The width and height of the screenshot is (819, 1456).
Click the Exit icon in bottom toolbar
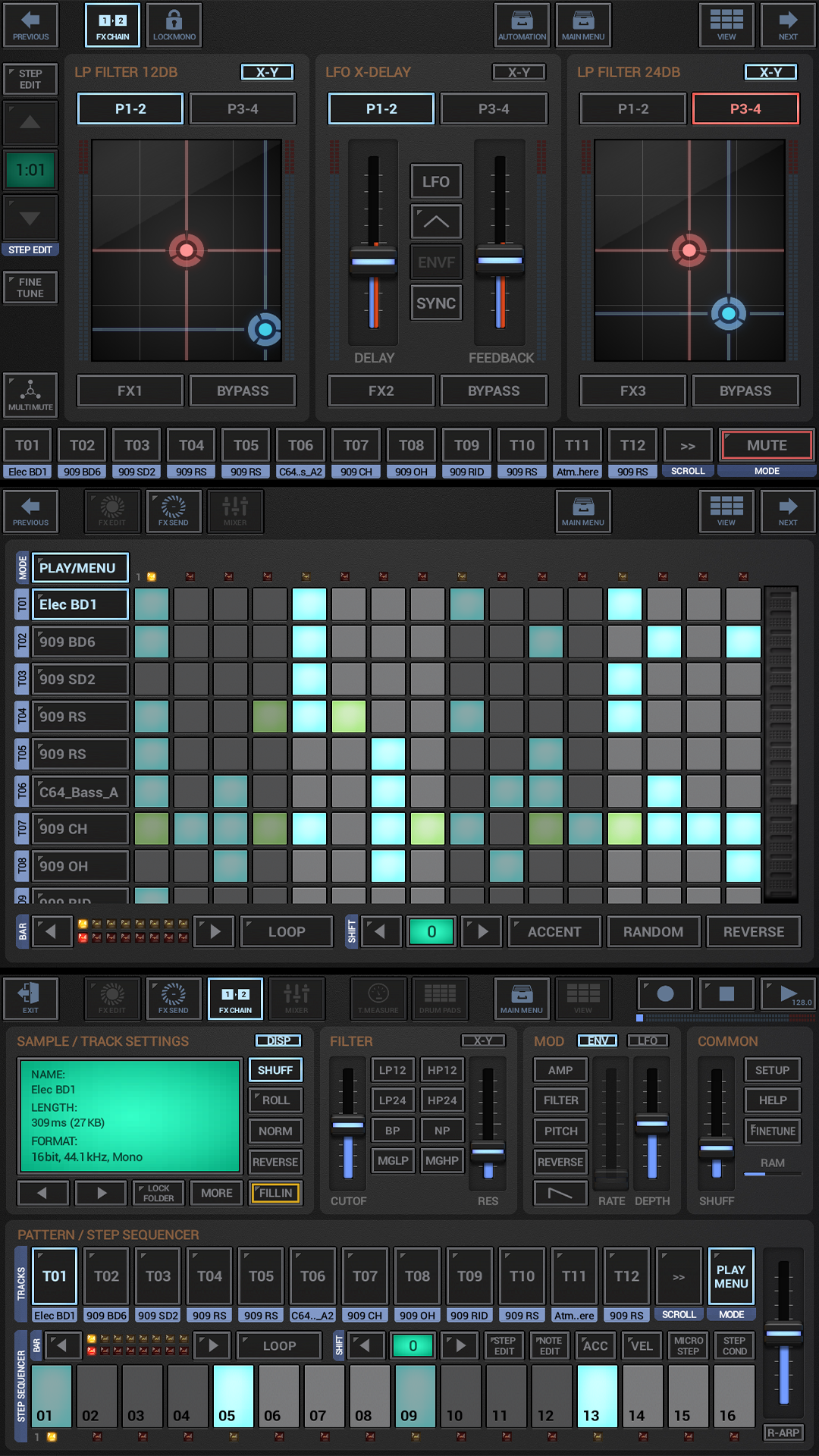click(30, 998)
